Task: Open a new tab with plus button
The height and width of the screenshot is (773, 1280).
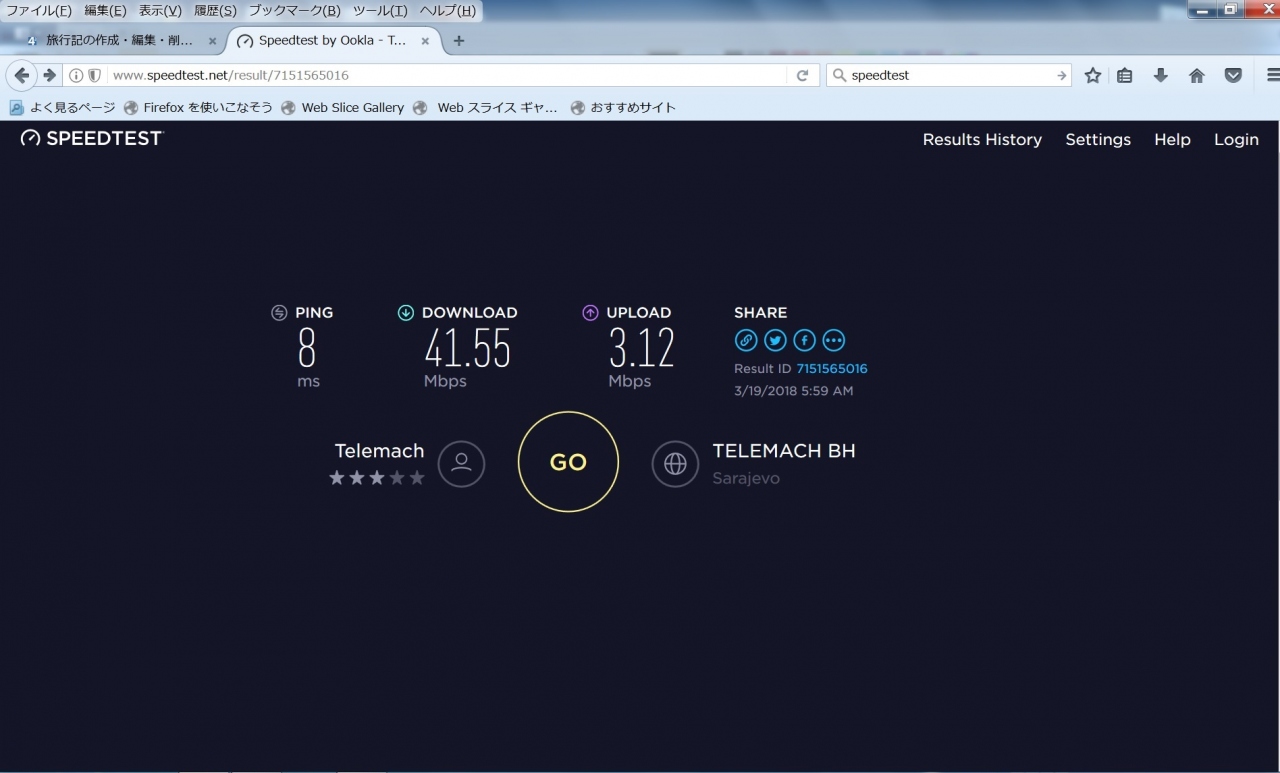Action: tap(459, 41)
